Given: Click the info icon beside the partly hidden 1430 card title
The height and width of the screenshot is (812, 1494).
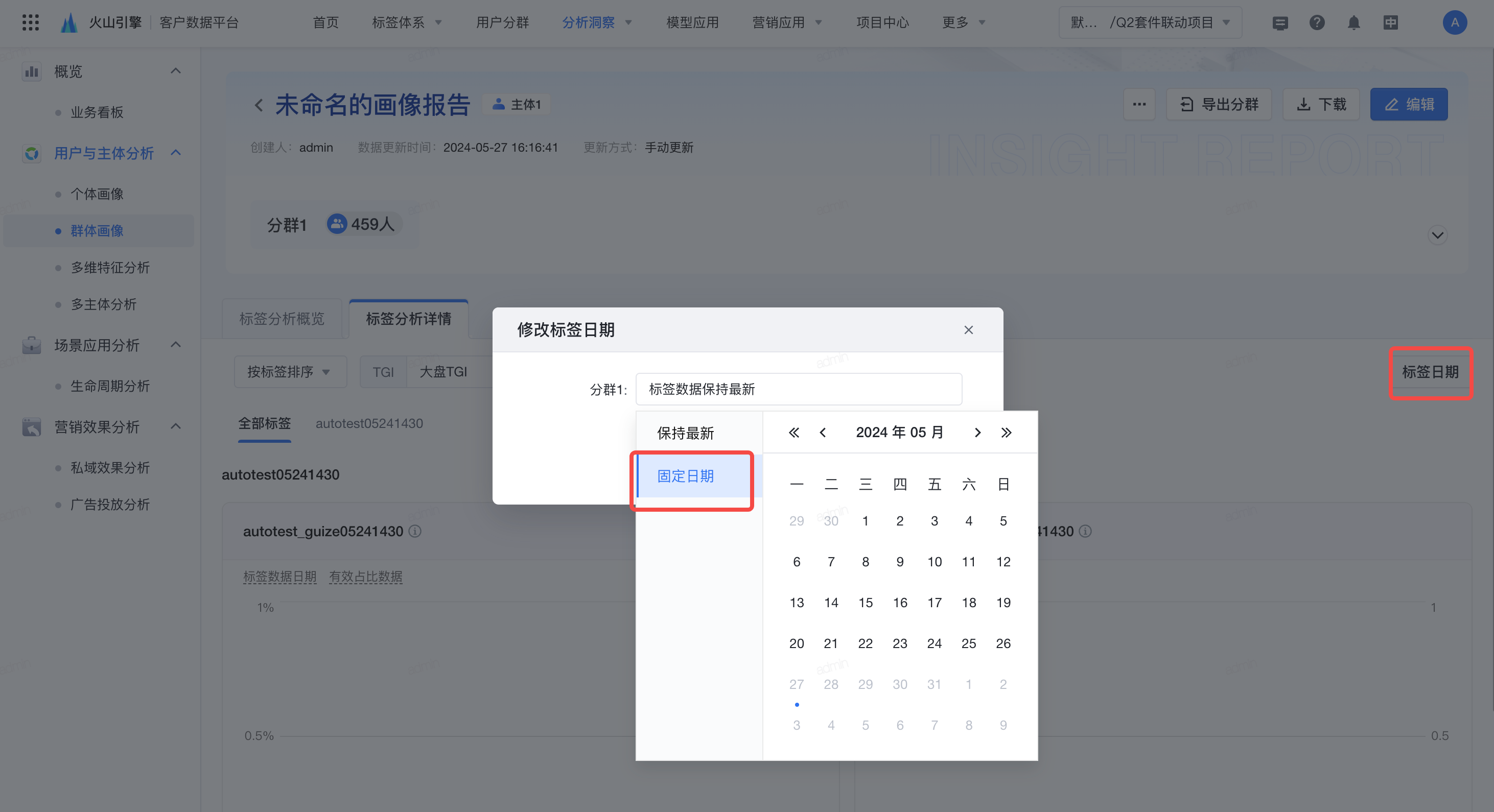Looking at the screenshot, I should [x=1085, y=531].
